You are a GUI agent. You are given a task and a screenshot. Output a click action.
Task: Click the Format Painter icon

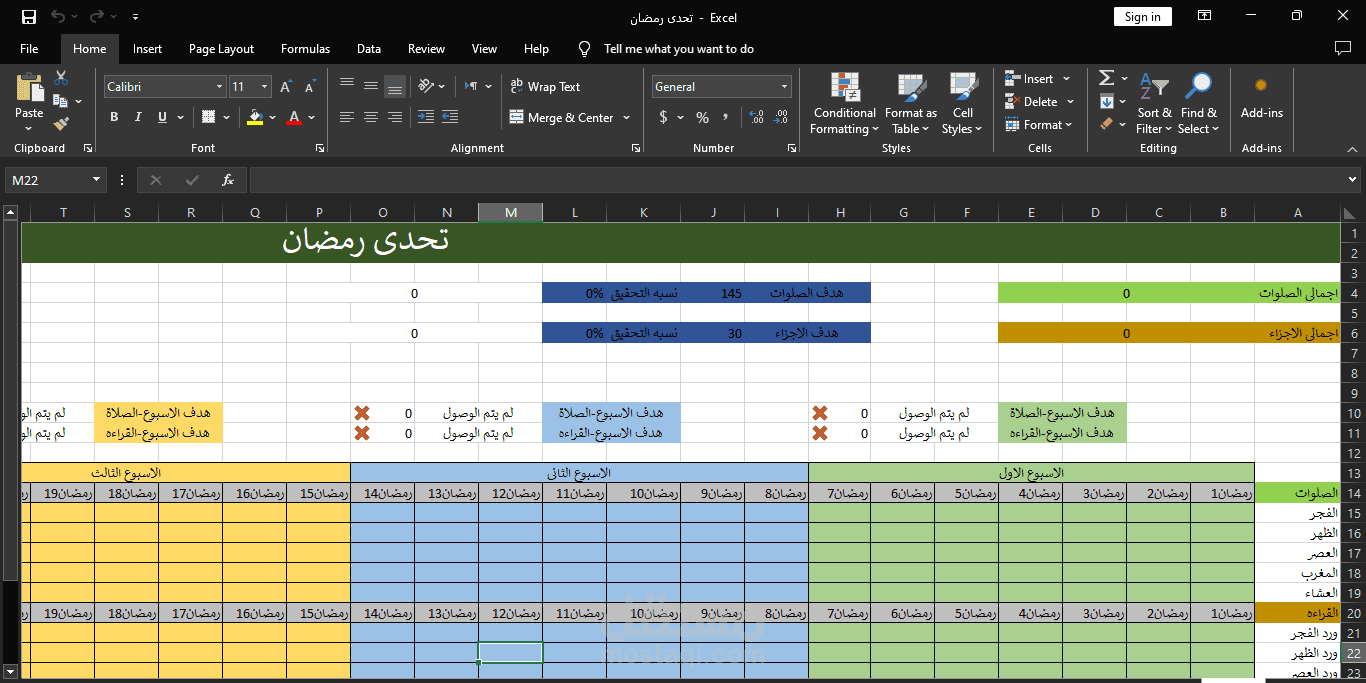(58, 122)
